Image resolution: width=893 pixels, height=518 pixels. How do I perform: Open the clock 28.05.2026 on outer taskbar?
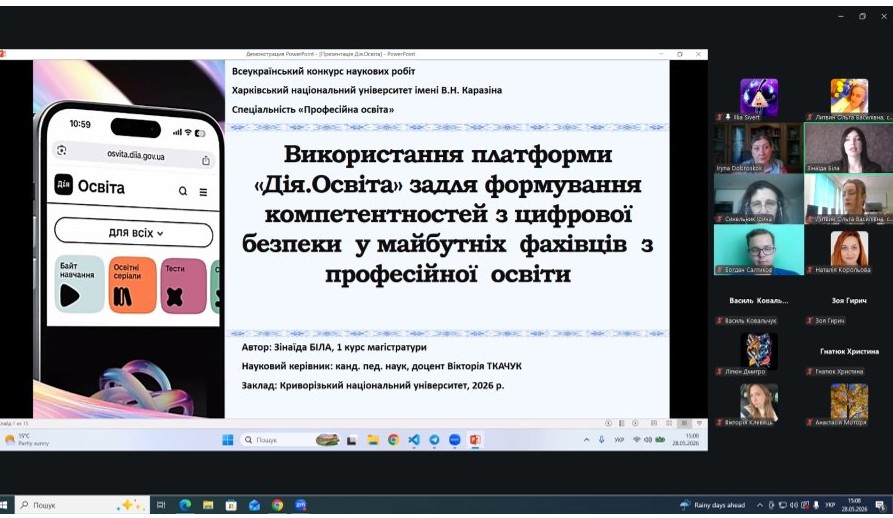(854, 505)
